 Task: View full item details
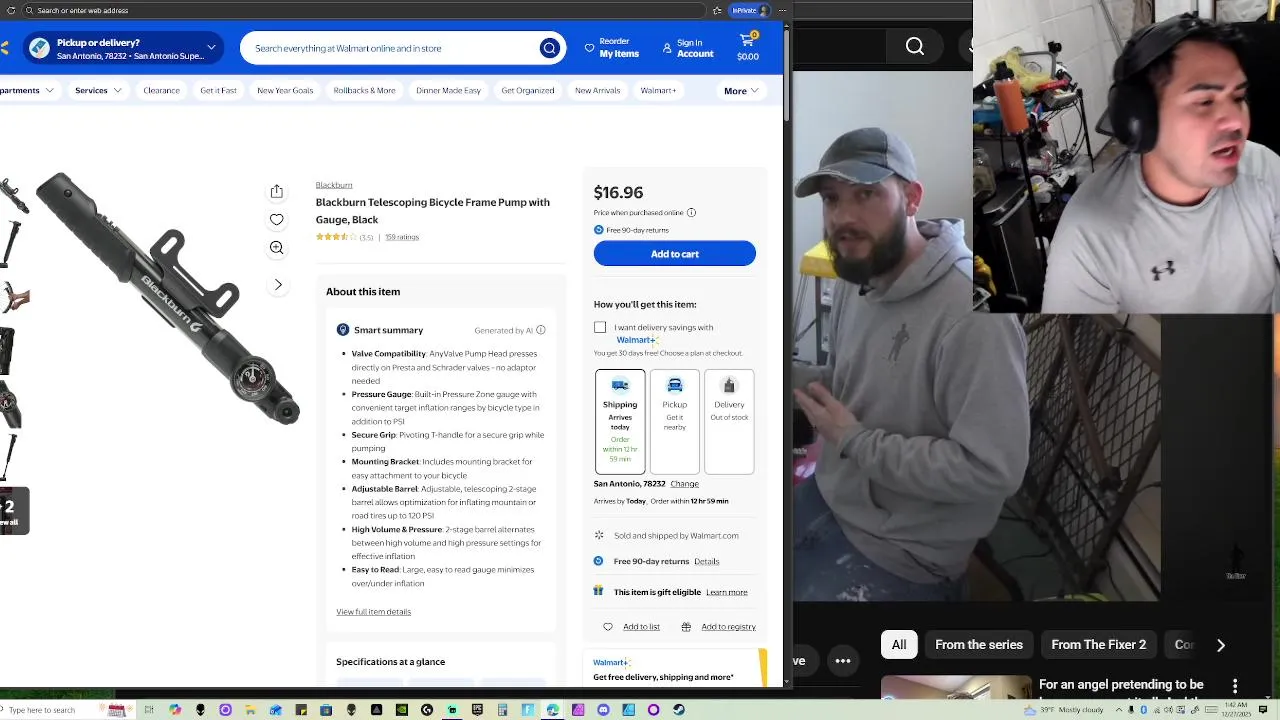click(373, 612)
